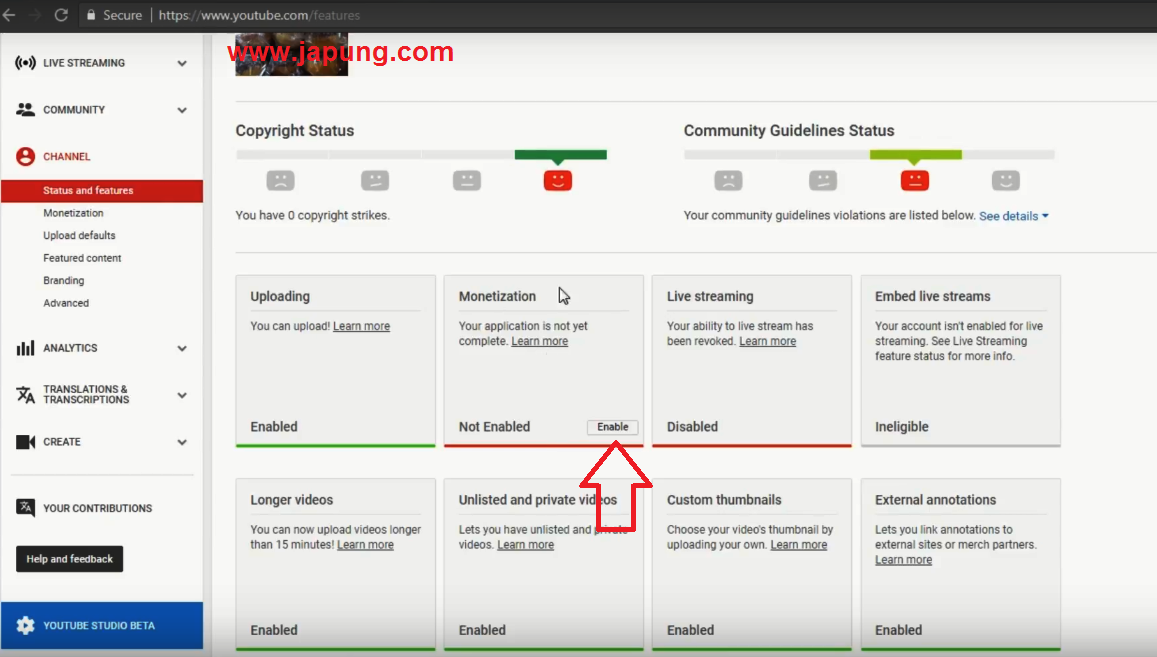The width and height of the screenshot is (1157, 657).
Task: Click the YouTube Studio Beta gear icon
Action: point(25,625)
